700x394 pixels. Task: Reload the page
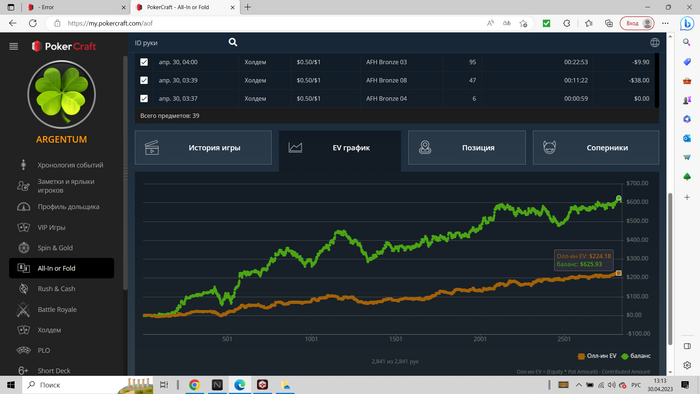[33, 23]
